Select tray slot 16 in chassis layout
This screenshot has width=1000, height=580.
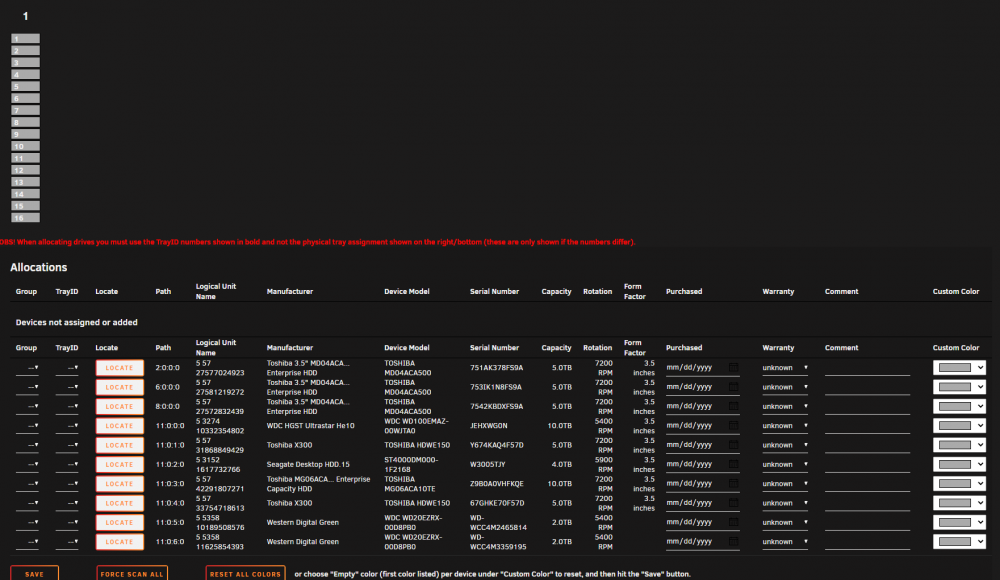pyautogui.click(x=26, y=218)
